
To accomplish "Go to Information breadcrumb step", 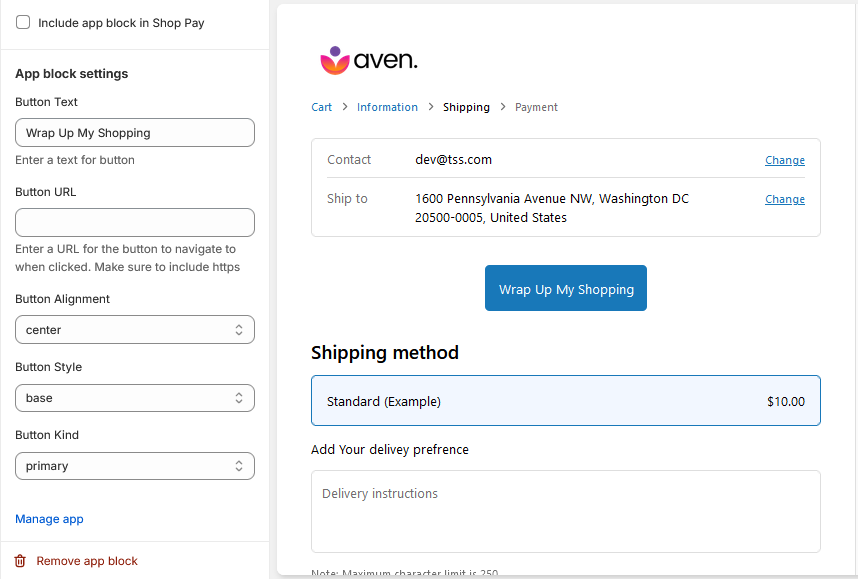I will click(x=387, y=107).
